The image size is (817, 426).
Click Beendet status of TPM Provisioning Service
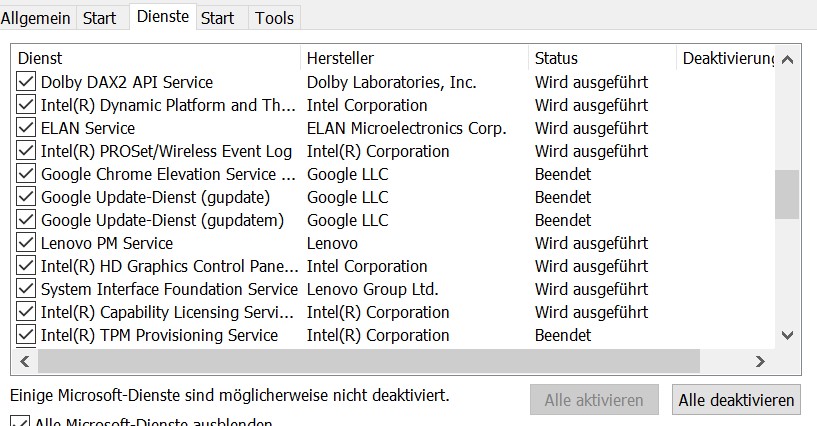(x=563, y=334)
